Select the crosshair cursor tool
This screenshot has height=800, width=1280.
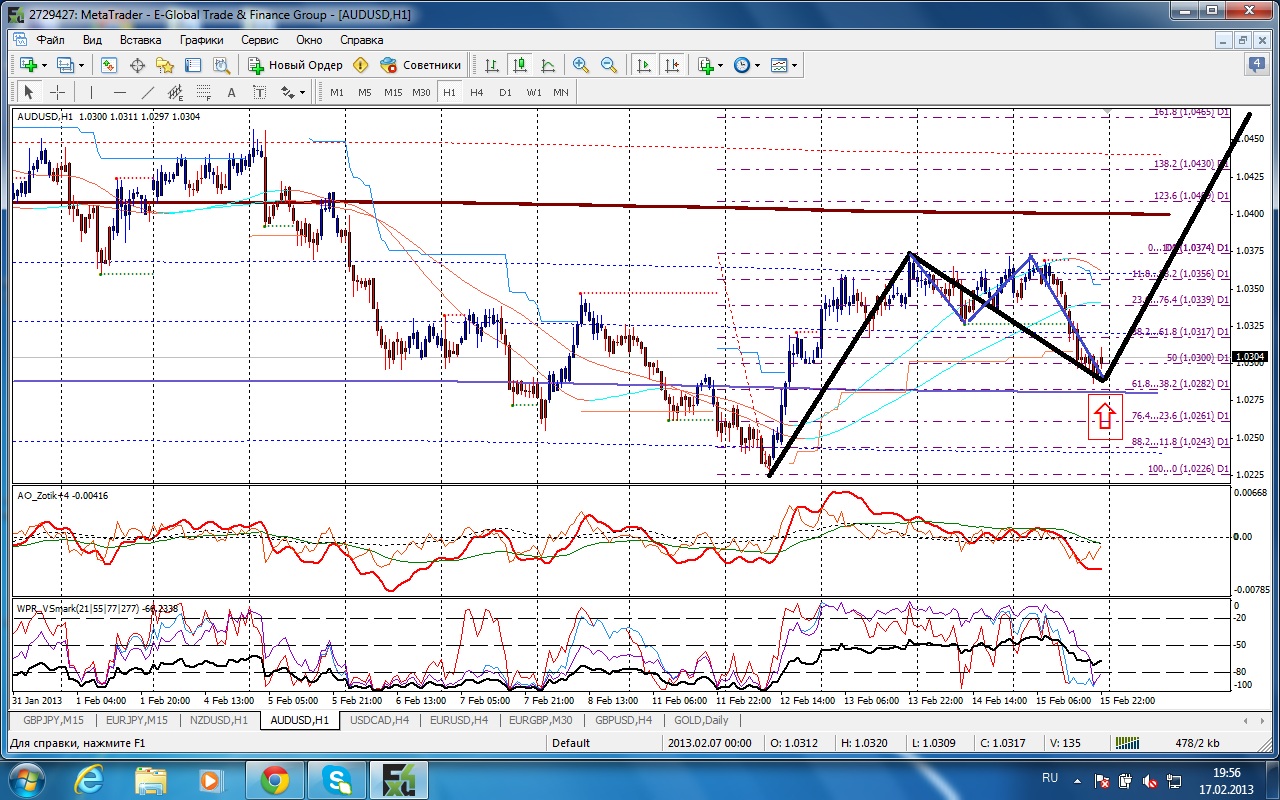(58, 92)
